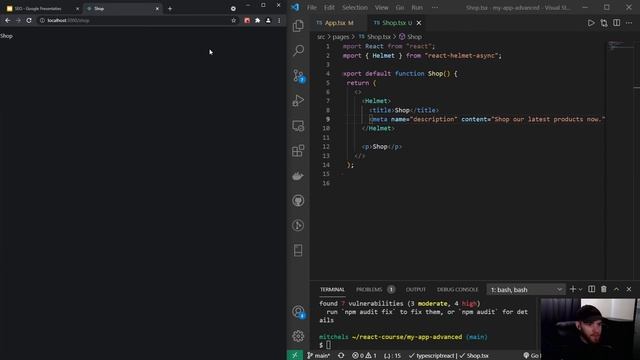Screen dimensions: 640x360
Task: Click line number 9 in the gutter
Action: [328, 119]
